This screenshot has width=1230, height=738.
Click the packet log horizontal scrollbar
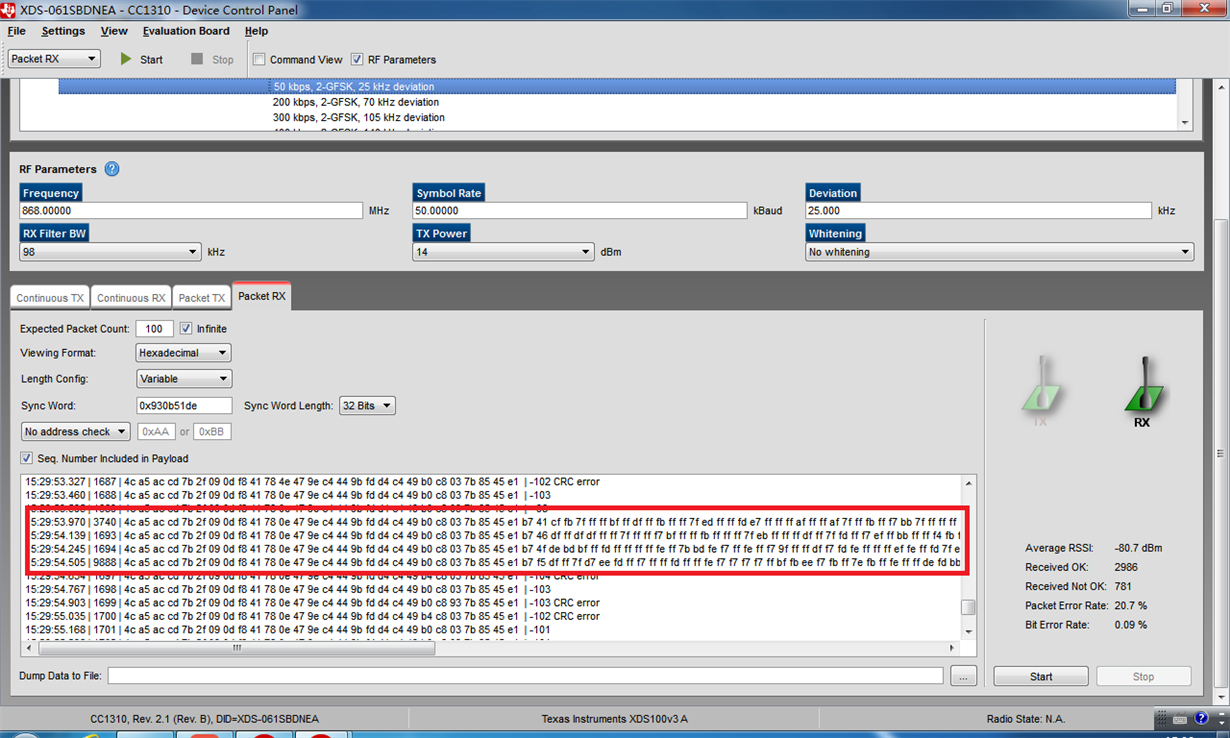tap(236, 648)
